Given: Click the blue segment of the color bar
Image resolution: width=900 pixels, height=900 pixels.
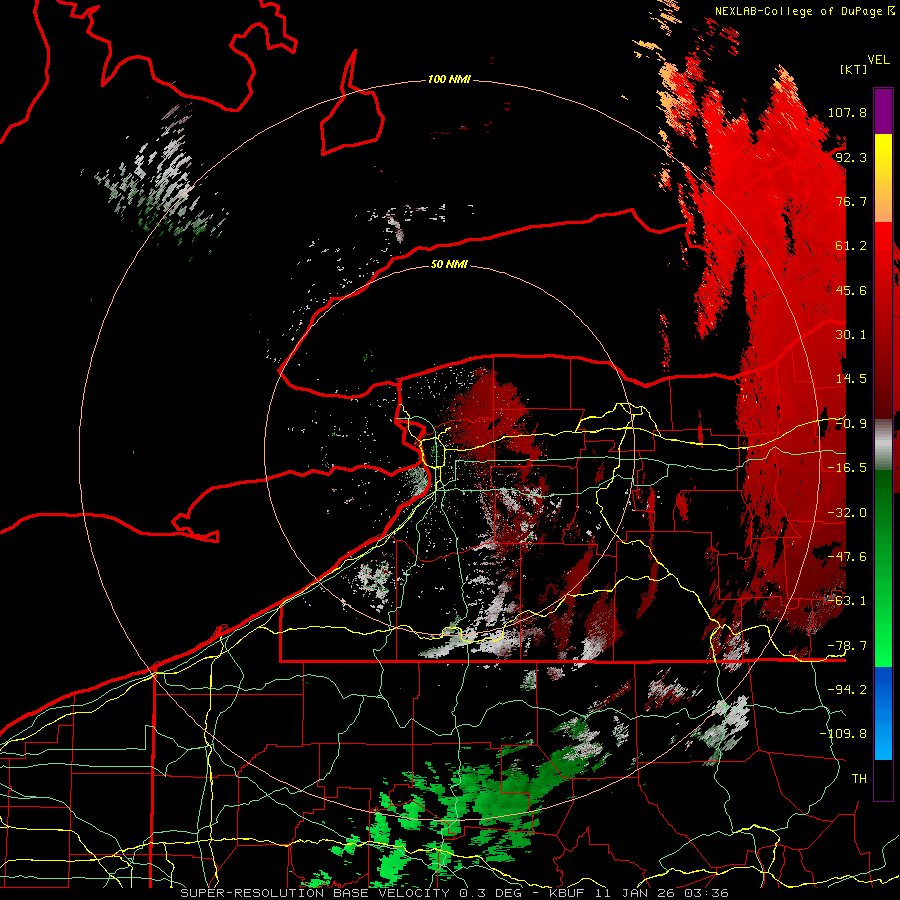Looking at the screenshot, I should pyautogui.click(x=883, y=713).
